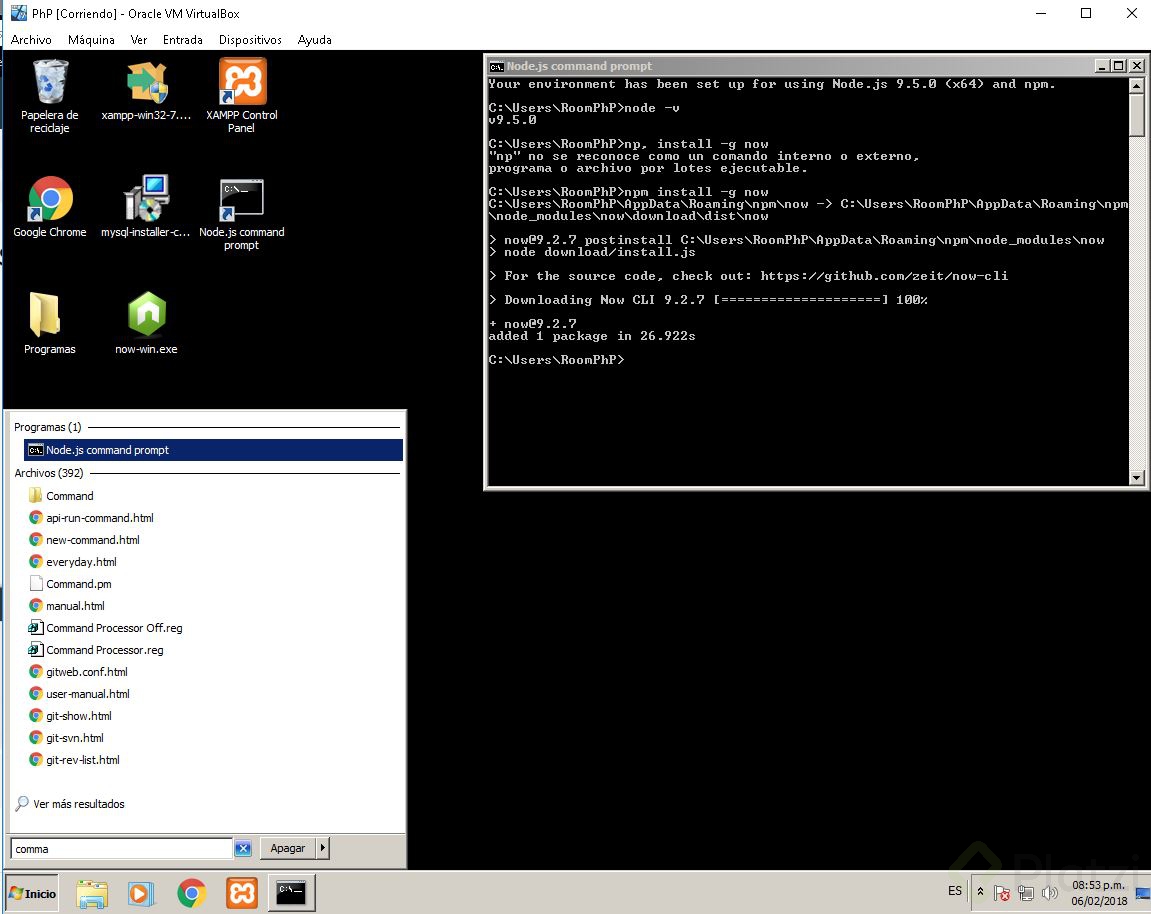Viewport: 1151px width, 914px height.
Task: Minimize the Node.js command prompt window
Action: (x=1102, y=66)
